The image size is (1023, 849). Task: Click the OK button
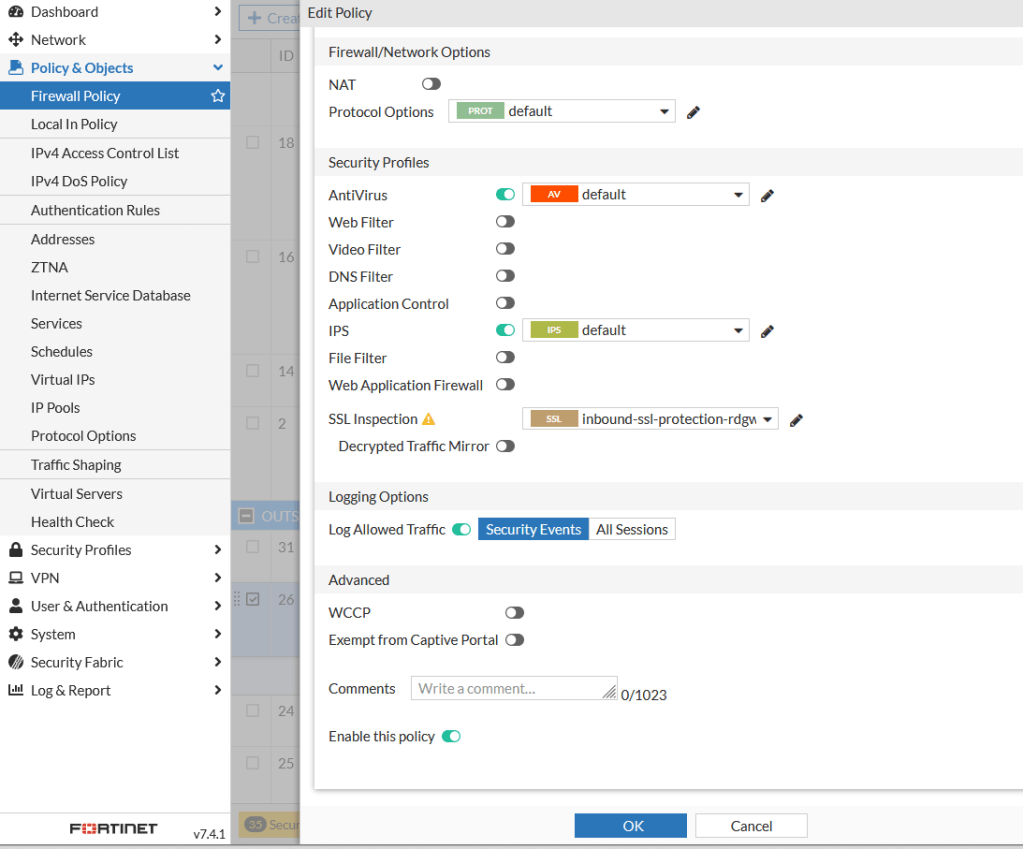(630, 826)
